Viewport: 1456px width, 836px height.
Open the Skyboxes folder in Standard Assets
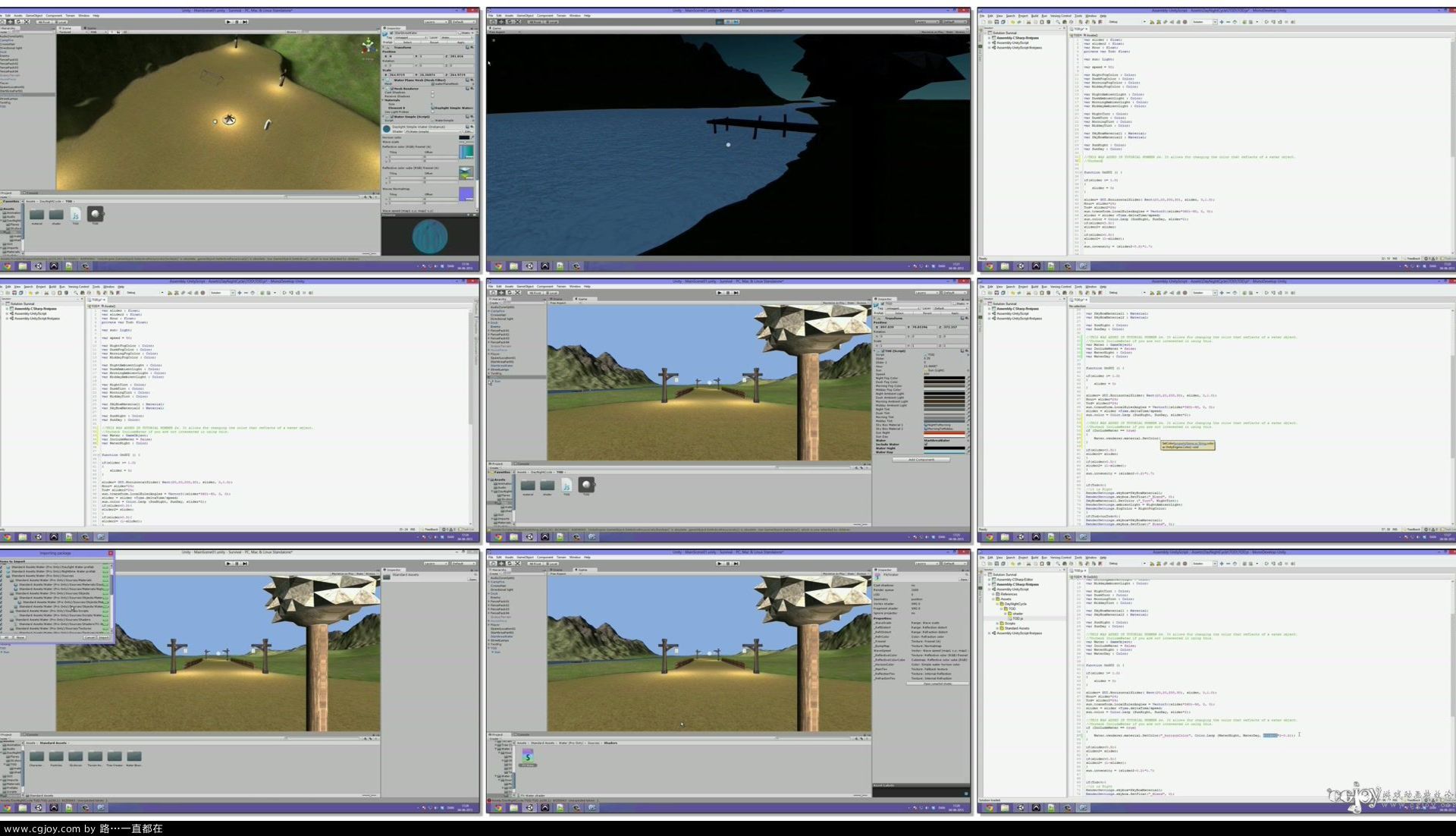(75, 758)
